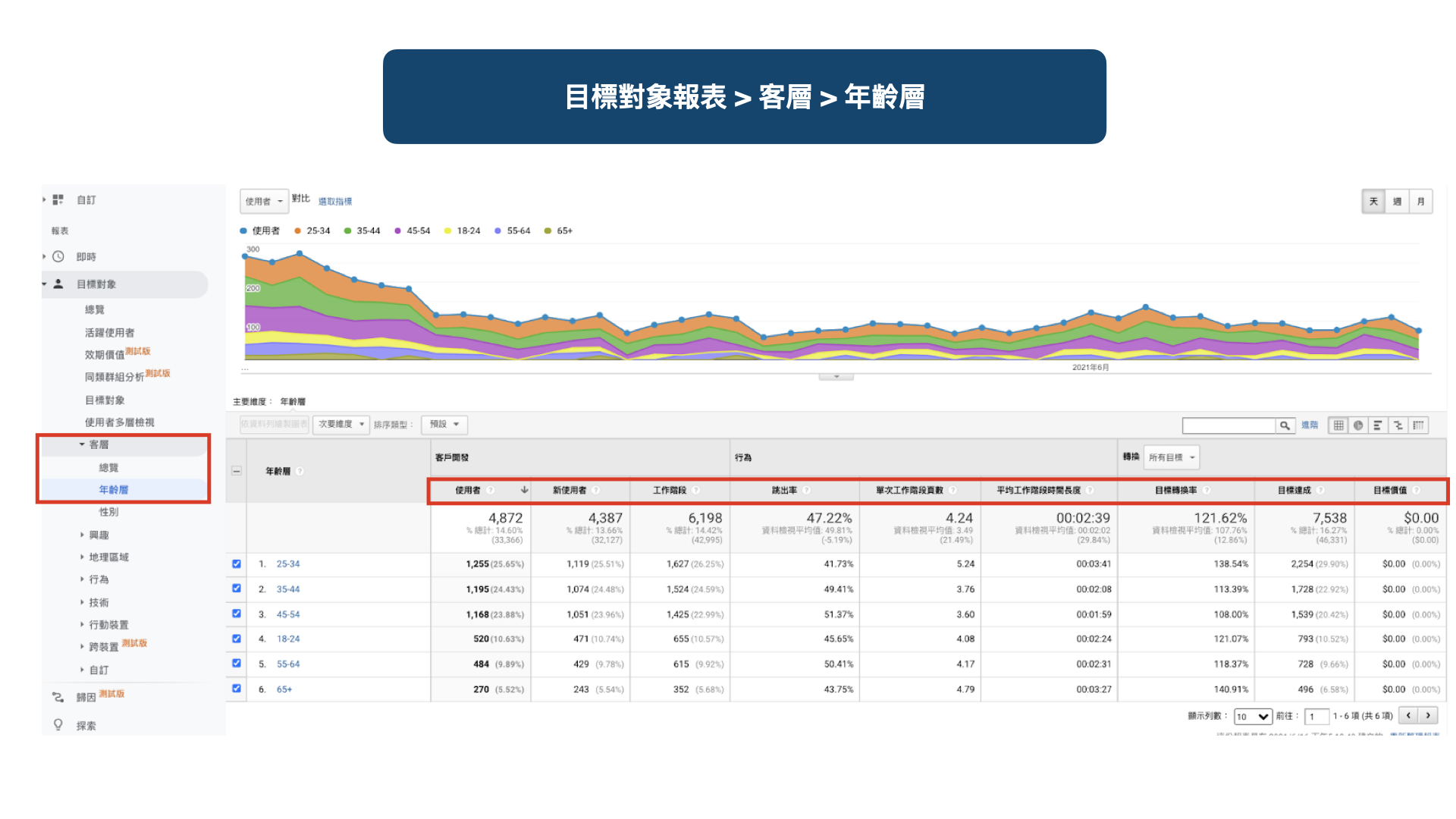Screen dimensions: 1456x819
Task: Click the 目標對象 audience person icon
Action: (x=58, y=284)
